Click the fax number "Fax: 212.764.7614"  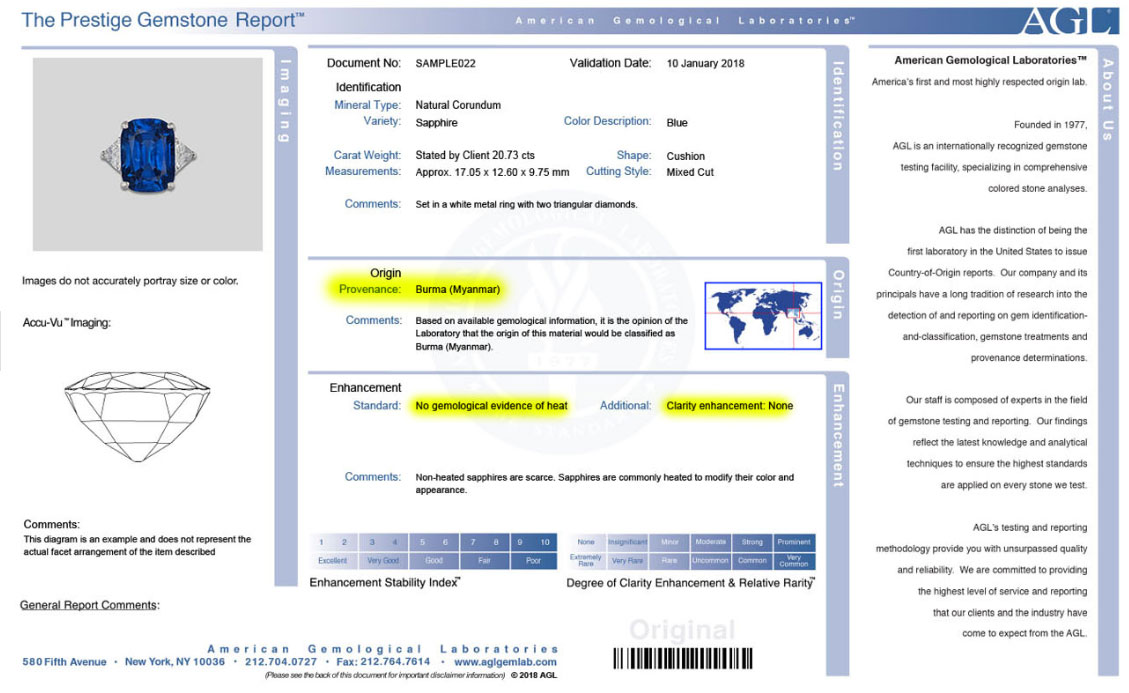(x=383, y=662)
